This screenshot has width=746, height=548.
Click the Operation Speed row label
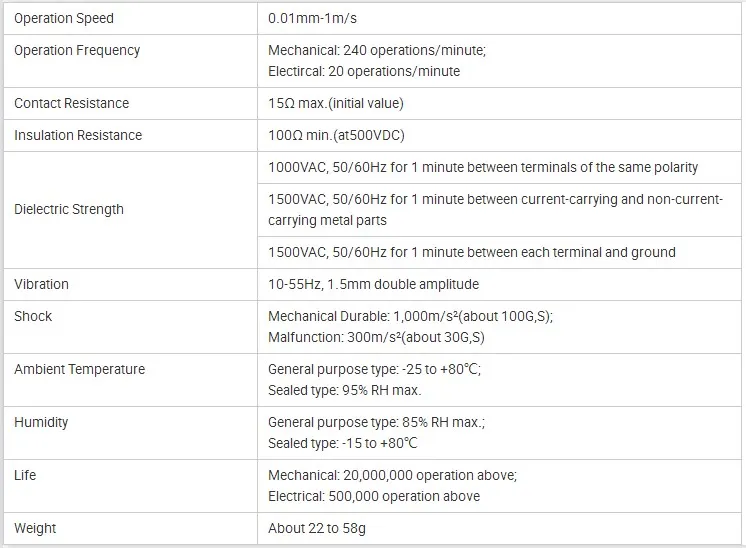click(x=64, y=18)
